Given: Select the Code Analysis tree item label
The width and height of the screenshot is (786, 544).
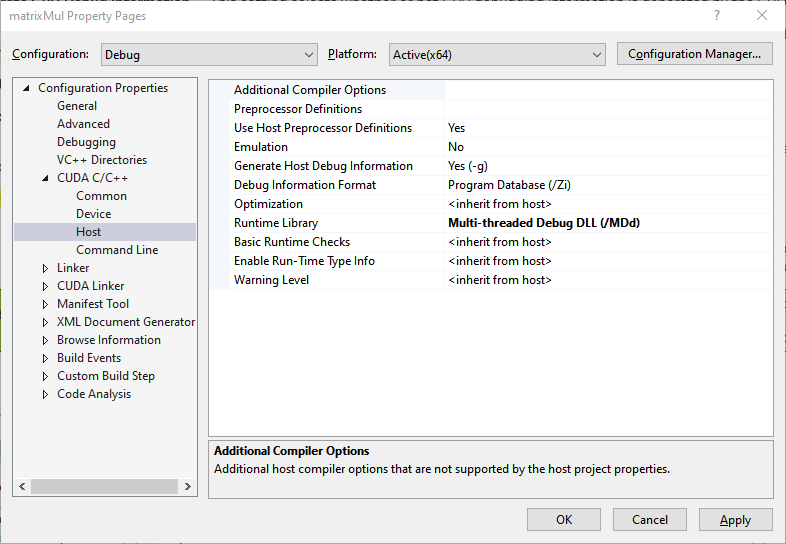Looking at the screenshot, I should [94, 395].
